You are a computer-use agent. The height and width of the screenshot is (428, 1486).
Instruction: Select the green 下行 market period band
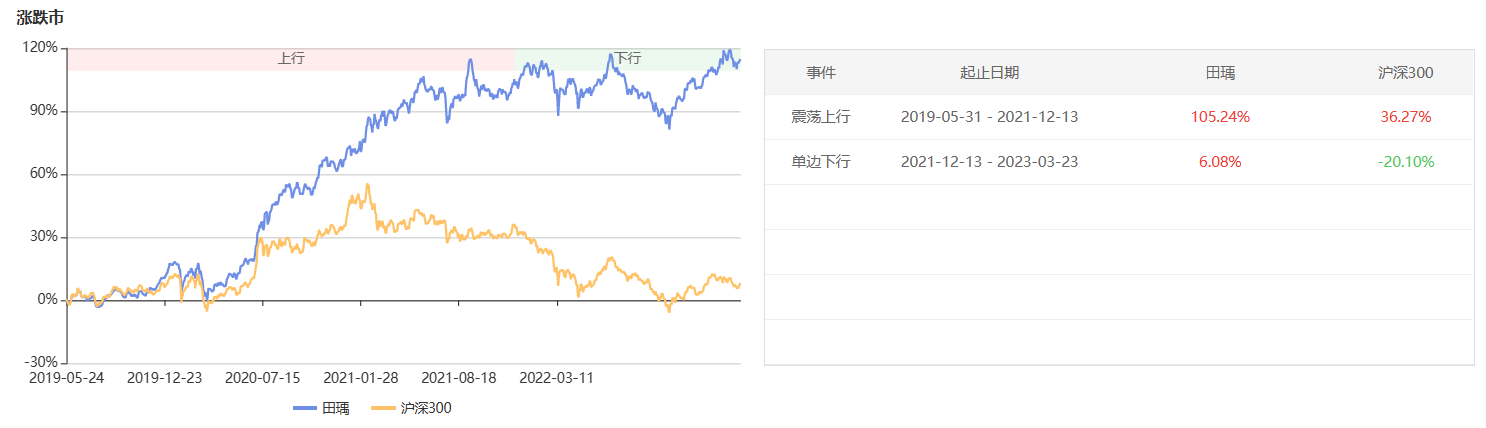(627, 59)
